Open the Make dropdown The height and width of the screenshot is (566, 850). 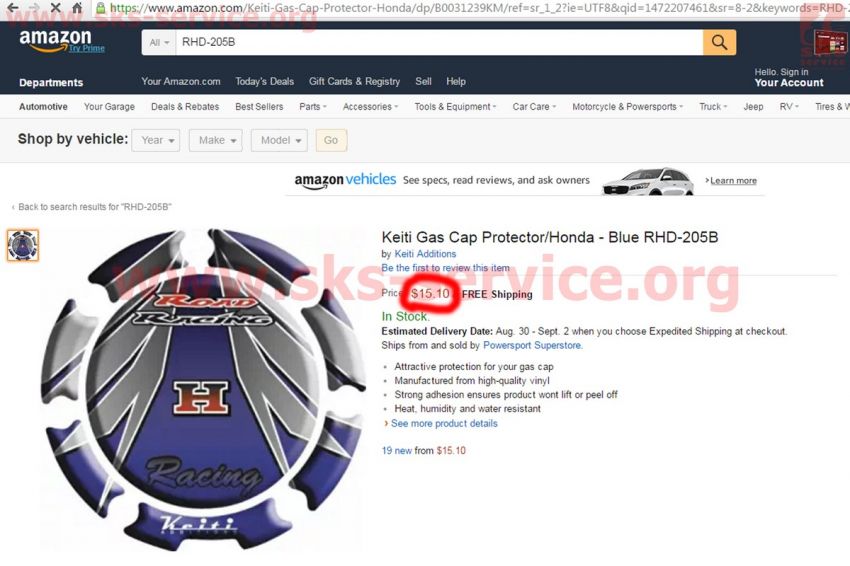click(216, 140)
